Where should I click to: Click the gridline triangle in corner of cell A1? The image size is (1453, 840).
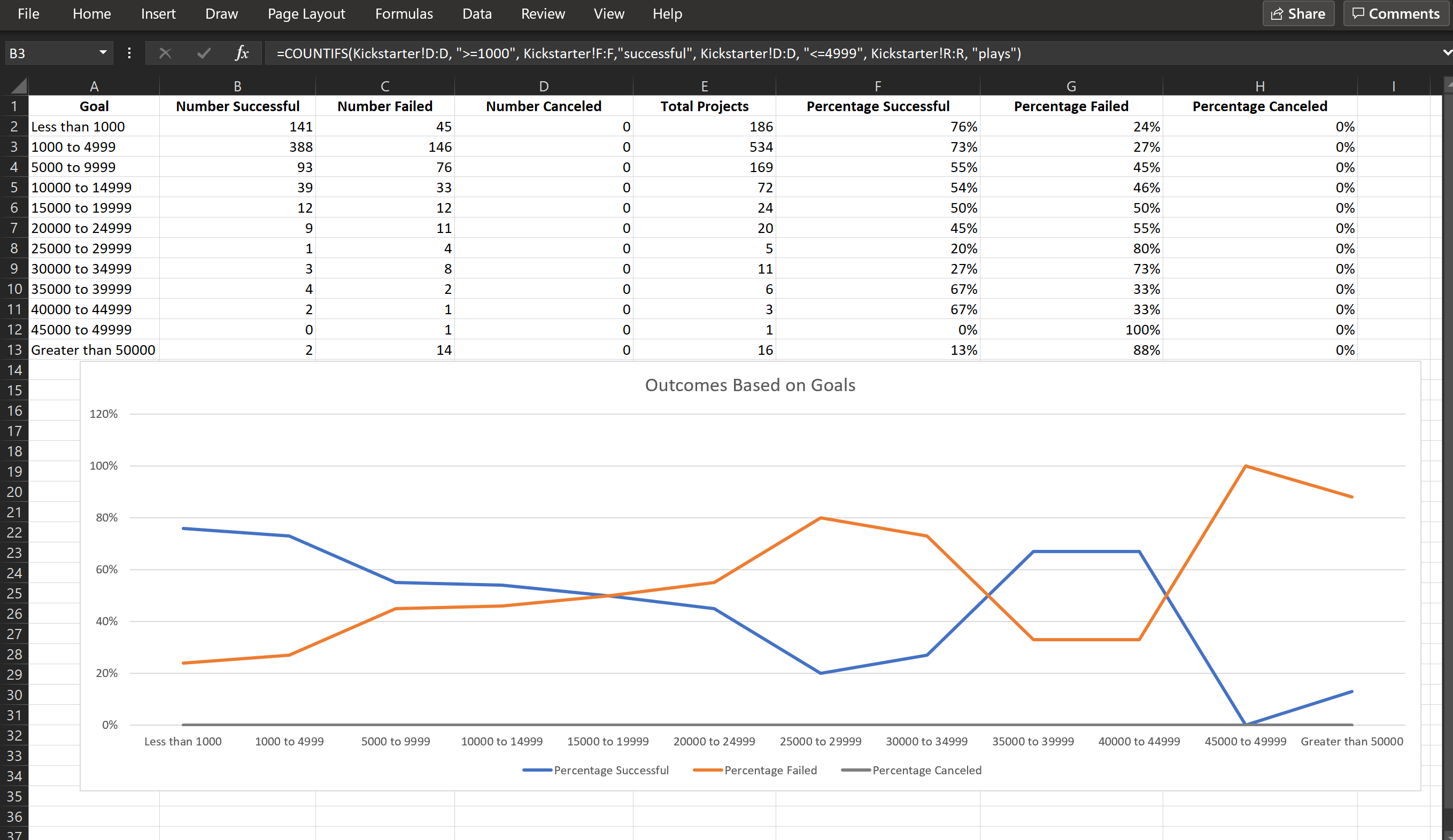point(19,87)
